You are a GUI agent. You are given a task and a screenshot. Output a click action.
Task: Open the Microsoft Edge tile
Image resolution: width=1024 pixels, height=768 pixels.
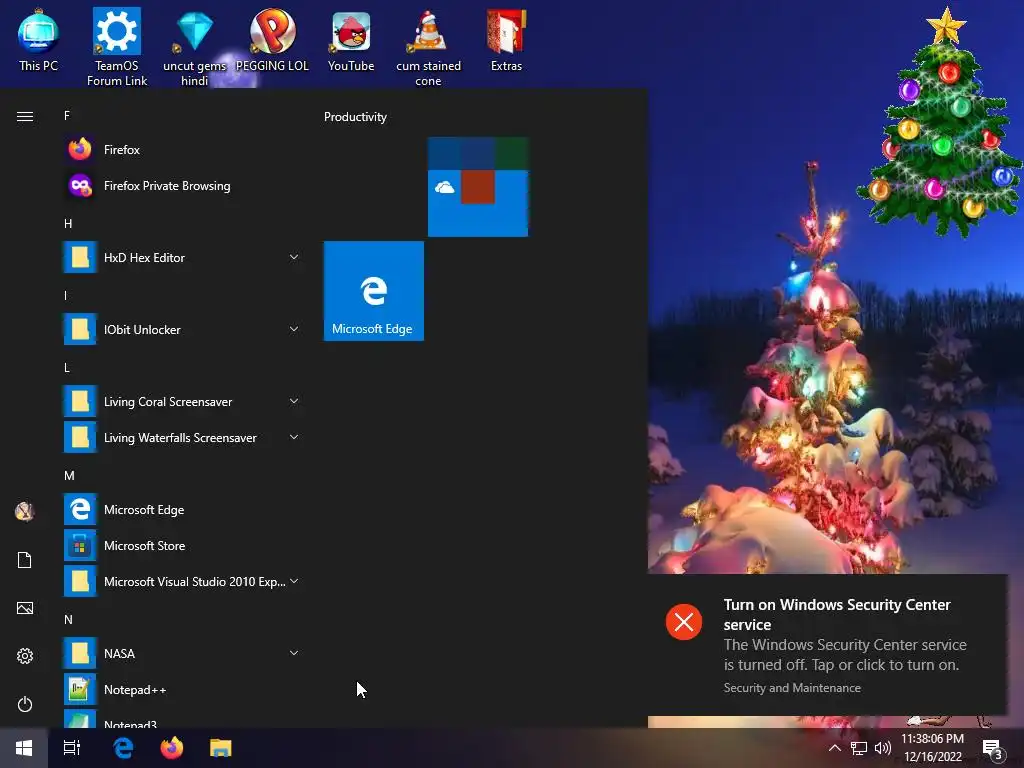[374, 291]
